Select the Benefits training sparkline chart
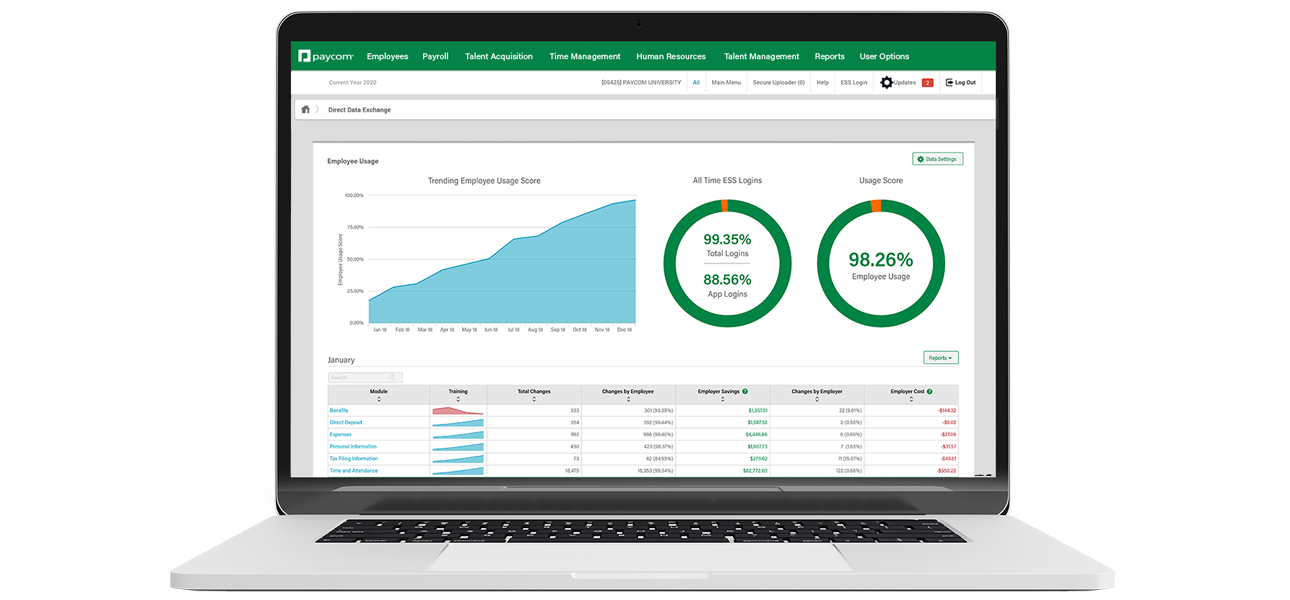Screen dimensions: 1290x600 458,409
